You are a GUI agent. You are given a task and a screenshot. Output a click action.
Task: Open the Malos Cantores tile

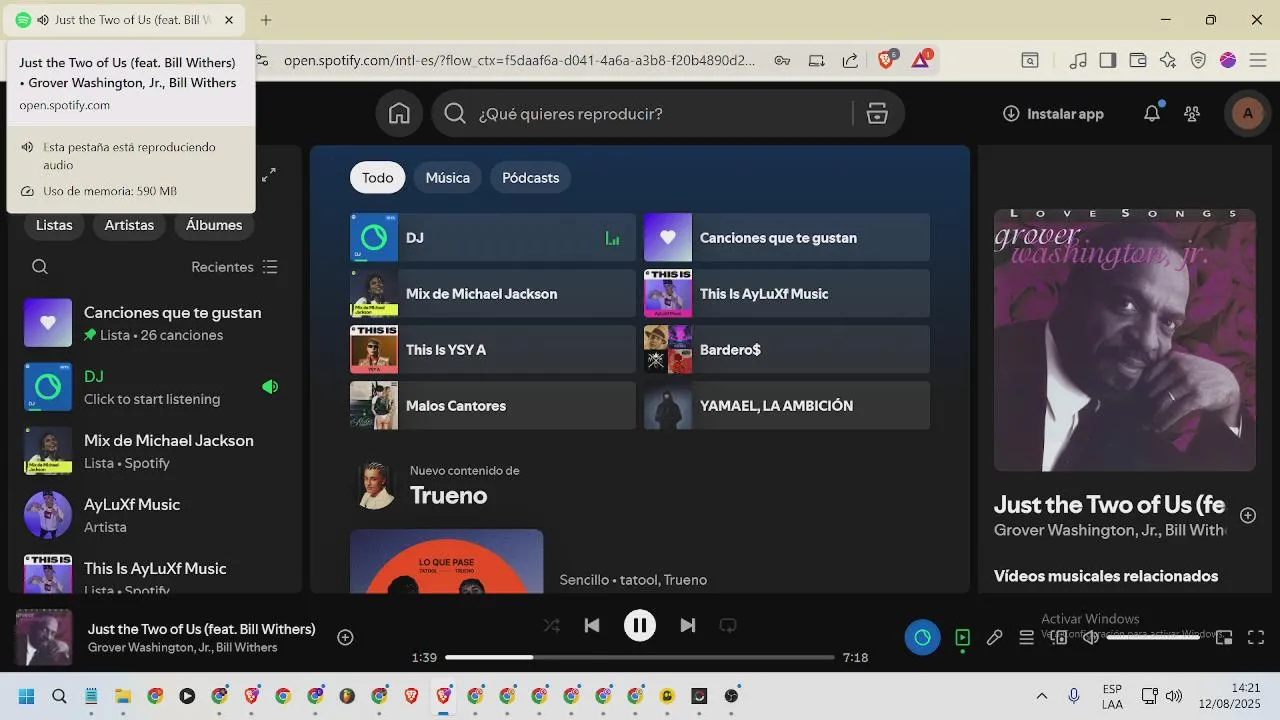[x=493, y=406]
